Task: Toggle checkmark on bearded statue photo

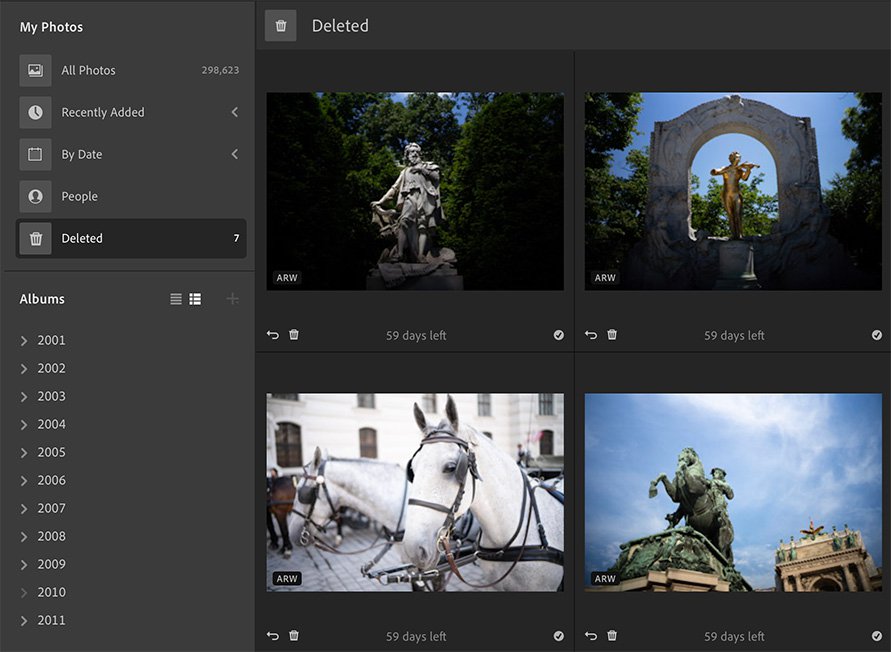Action: (559, 335)
